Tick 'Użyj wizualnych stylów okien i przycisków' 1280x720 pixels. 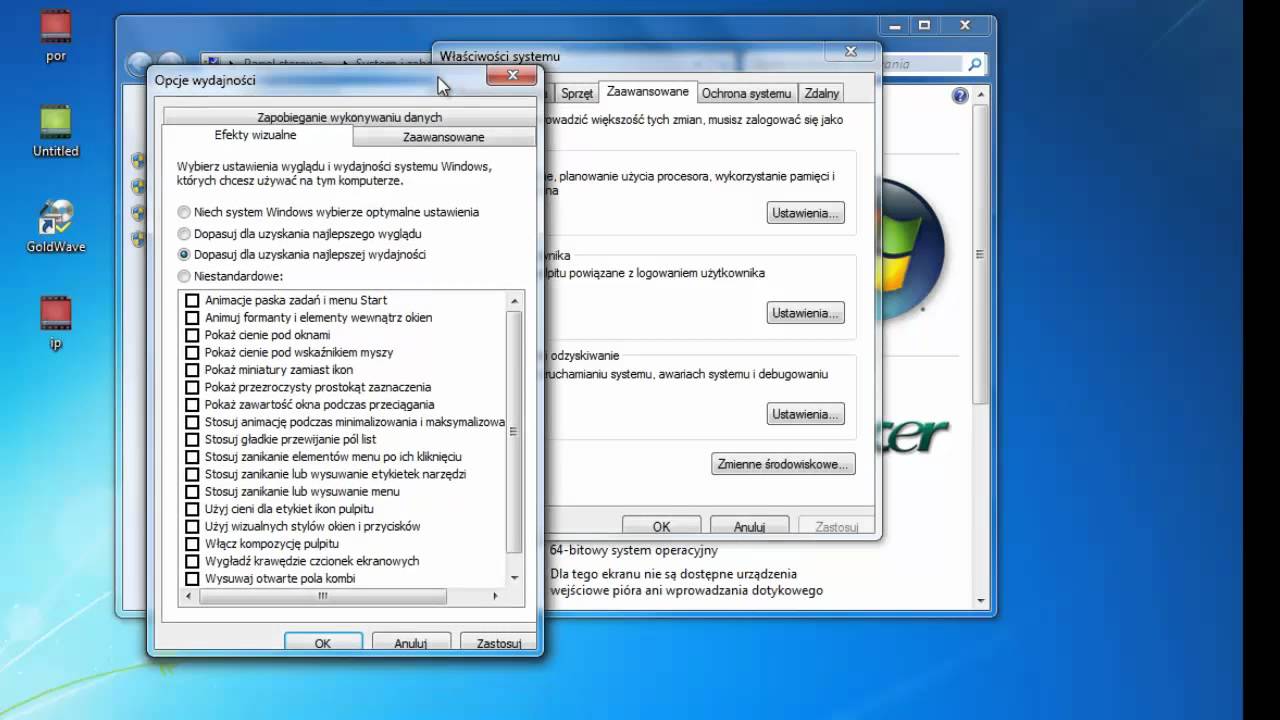coord(192,526)
